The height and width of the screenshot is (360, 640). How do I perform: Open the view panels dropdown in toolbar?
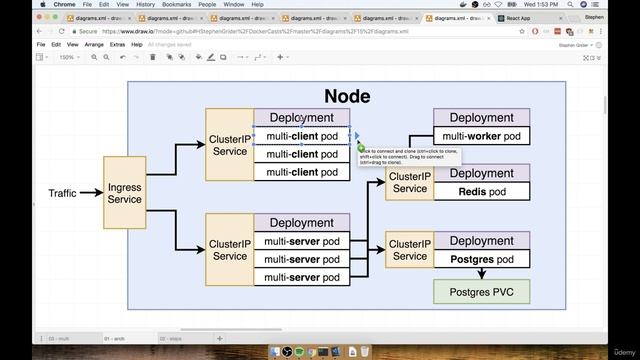(42, 58)
